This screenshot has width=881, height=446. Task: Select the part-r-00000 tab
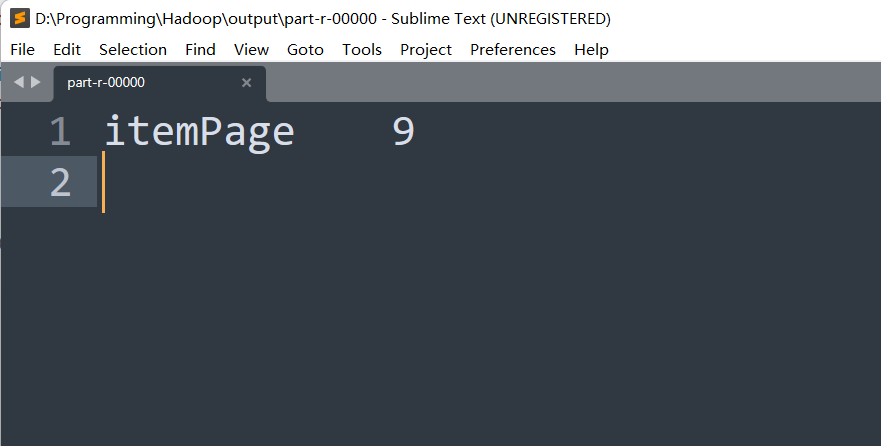(x=140, y=83)
